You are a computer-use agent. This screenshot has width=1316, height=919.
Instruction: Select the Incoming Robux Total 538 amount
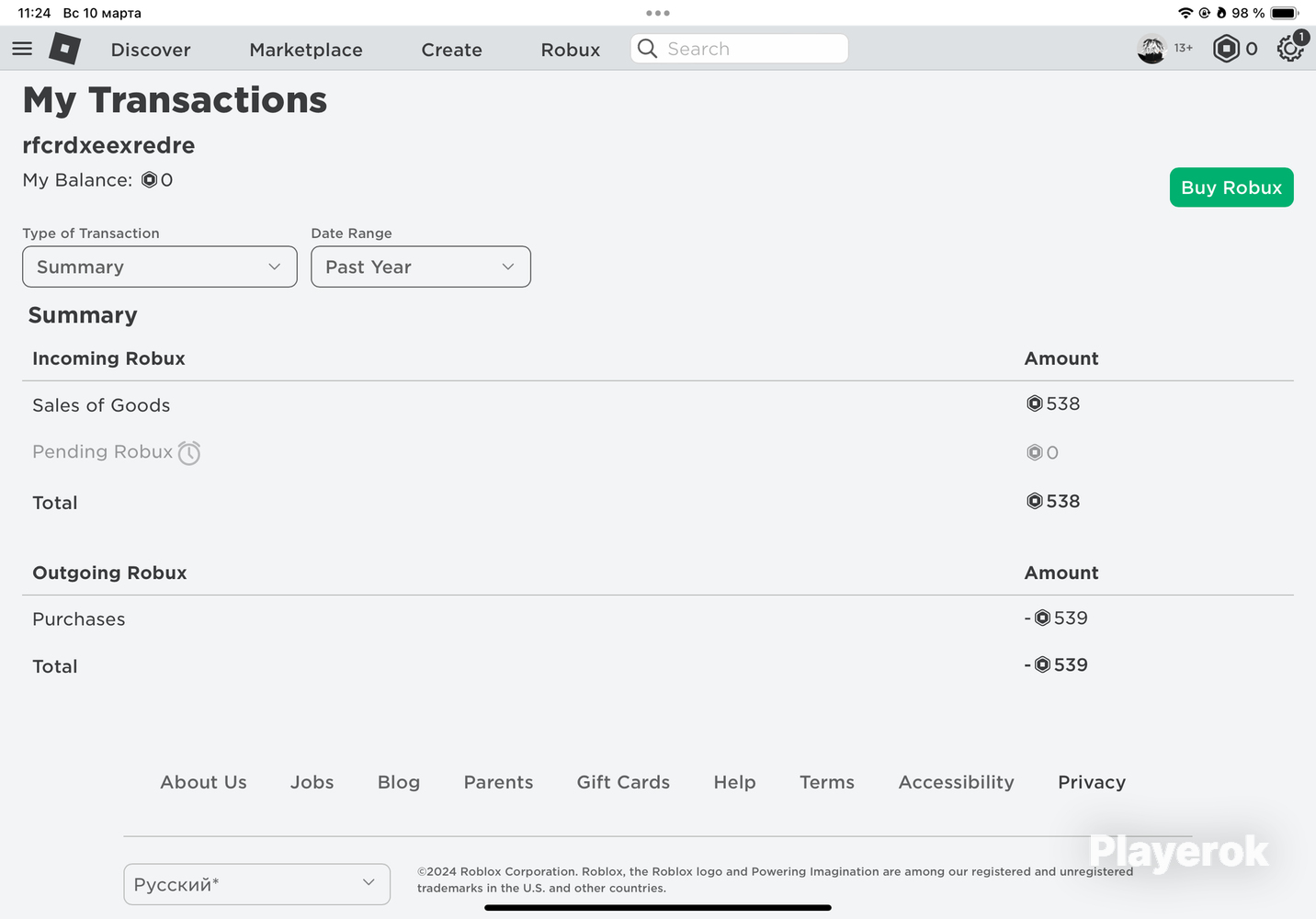coord(1053,501)
